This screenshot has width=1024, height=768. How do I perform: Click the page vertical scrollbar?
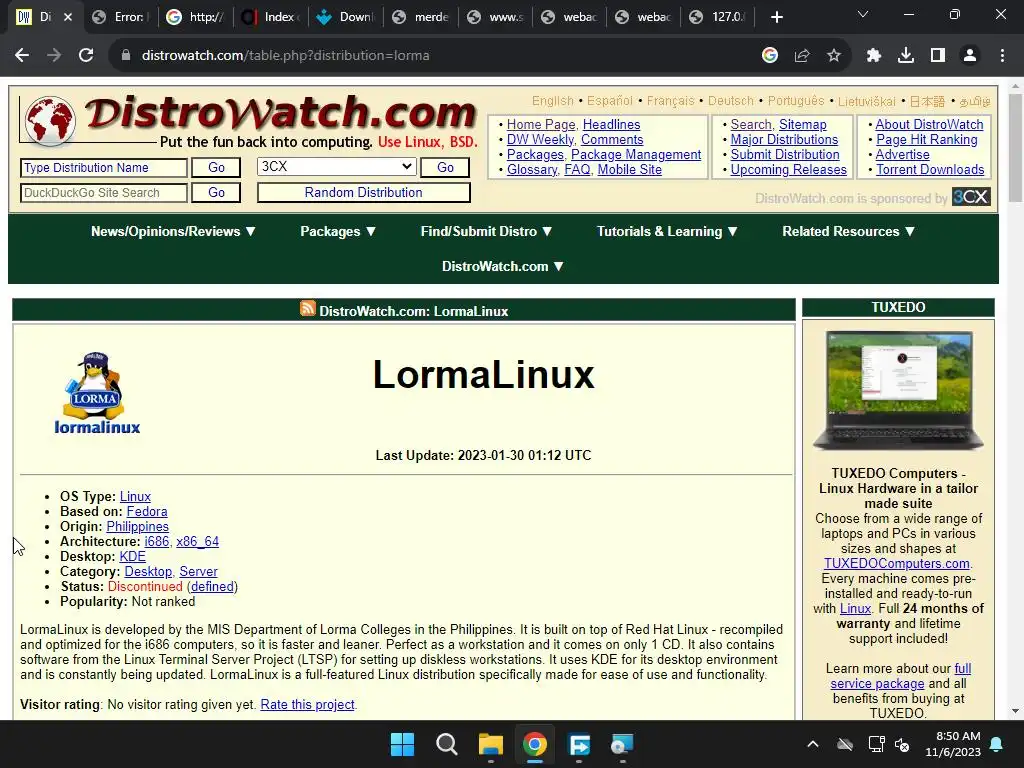tap(1015, 148)
